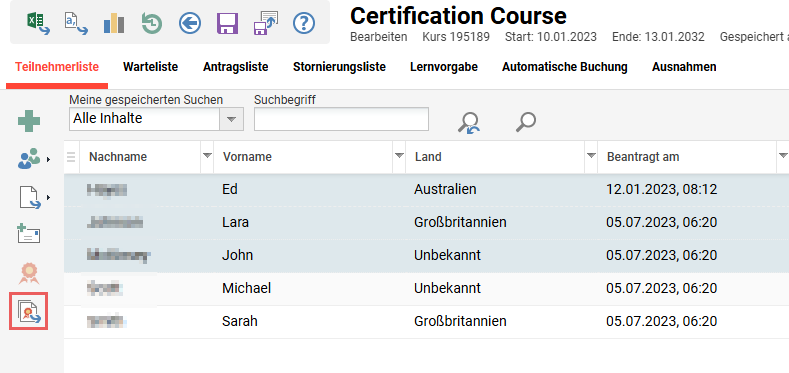
Task: Click the Australien cell
Action: click(x=445, y=189)
